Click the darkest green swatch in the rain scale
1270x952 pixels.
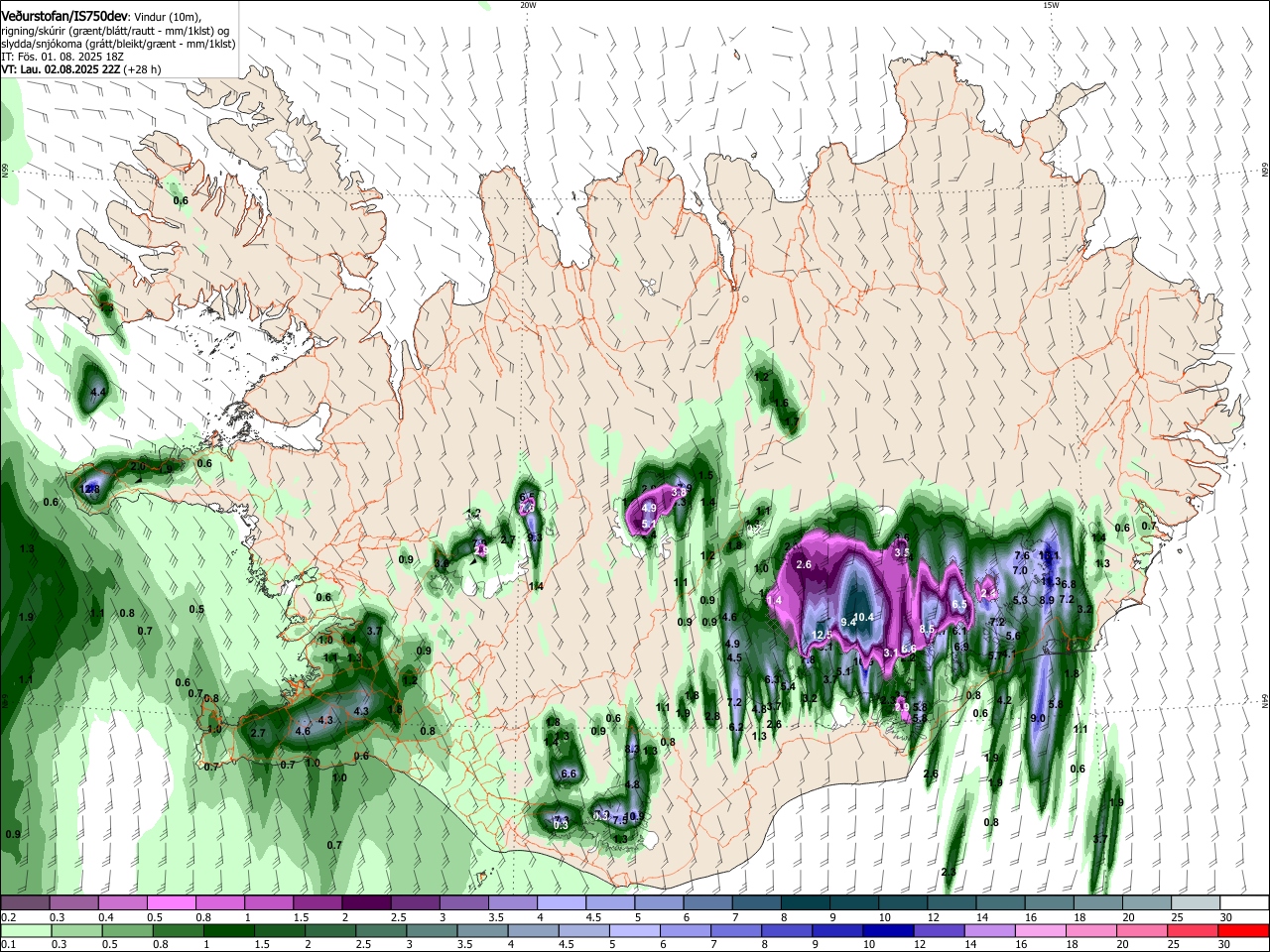[228, 930]
